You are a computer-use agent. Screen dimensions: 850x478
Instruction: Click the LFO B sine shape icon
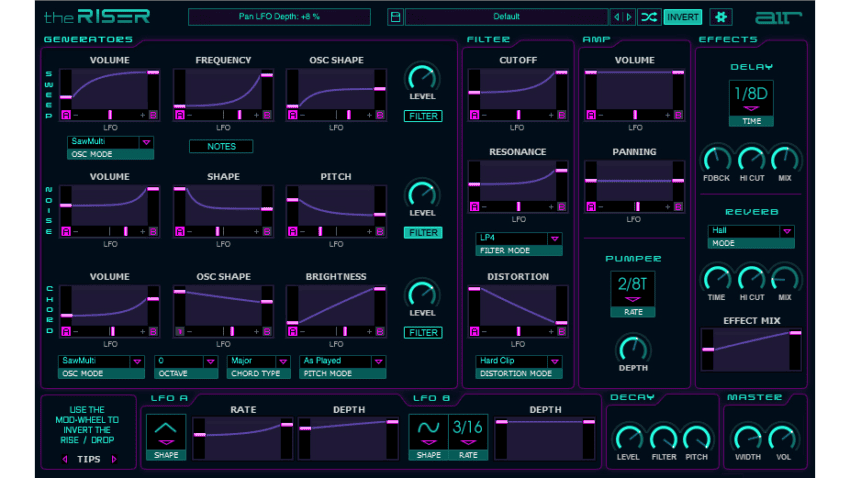point(427,430)
